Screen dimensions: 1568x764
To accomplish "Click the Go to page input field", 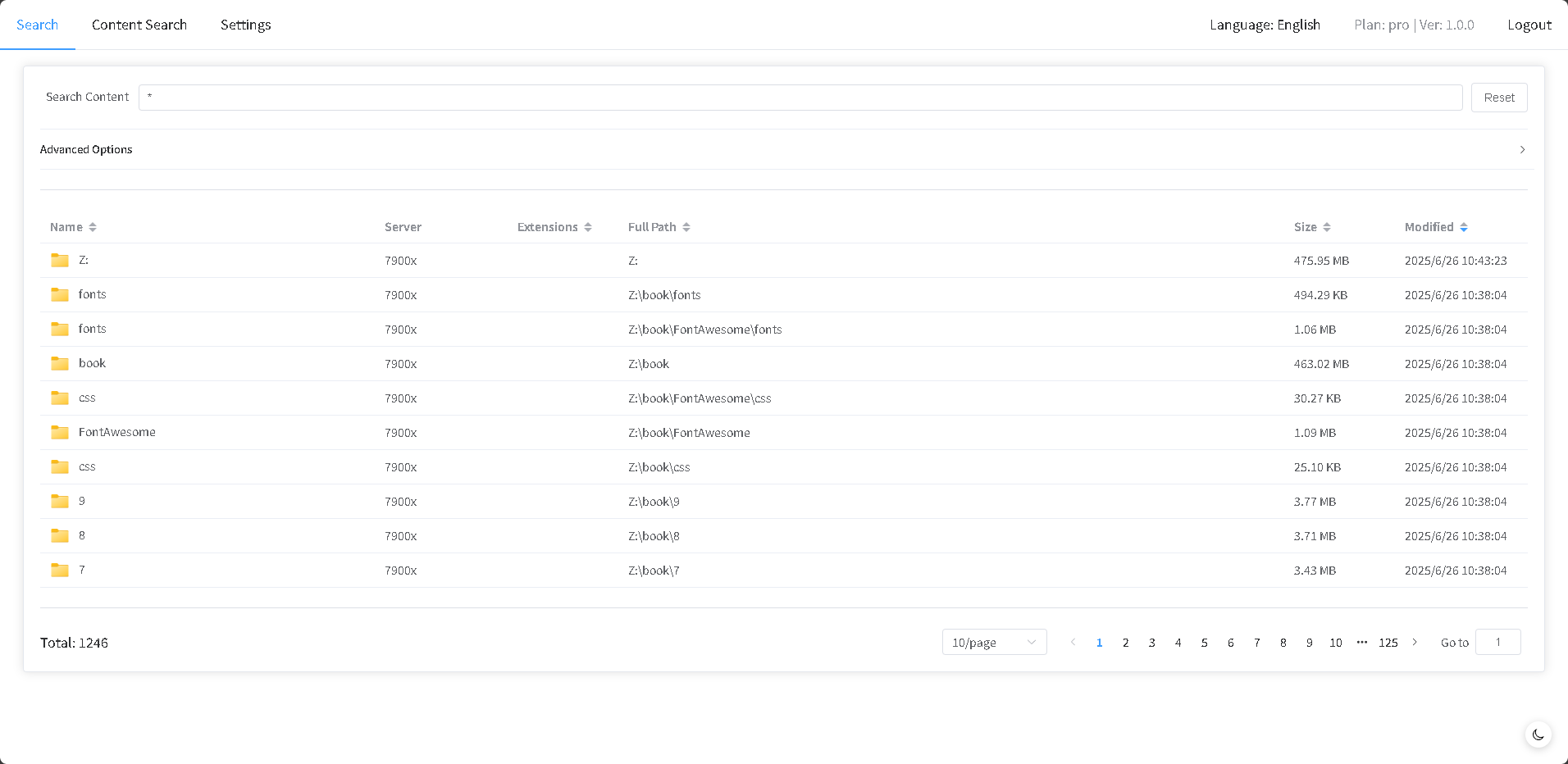I will (1498, 643).
